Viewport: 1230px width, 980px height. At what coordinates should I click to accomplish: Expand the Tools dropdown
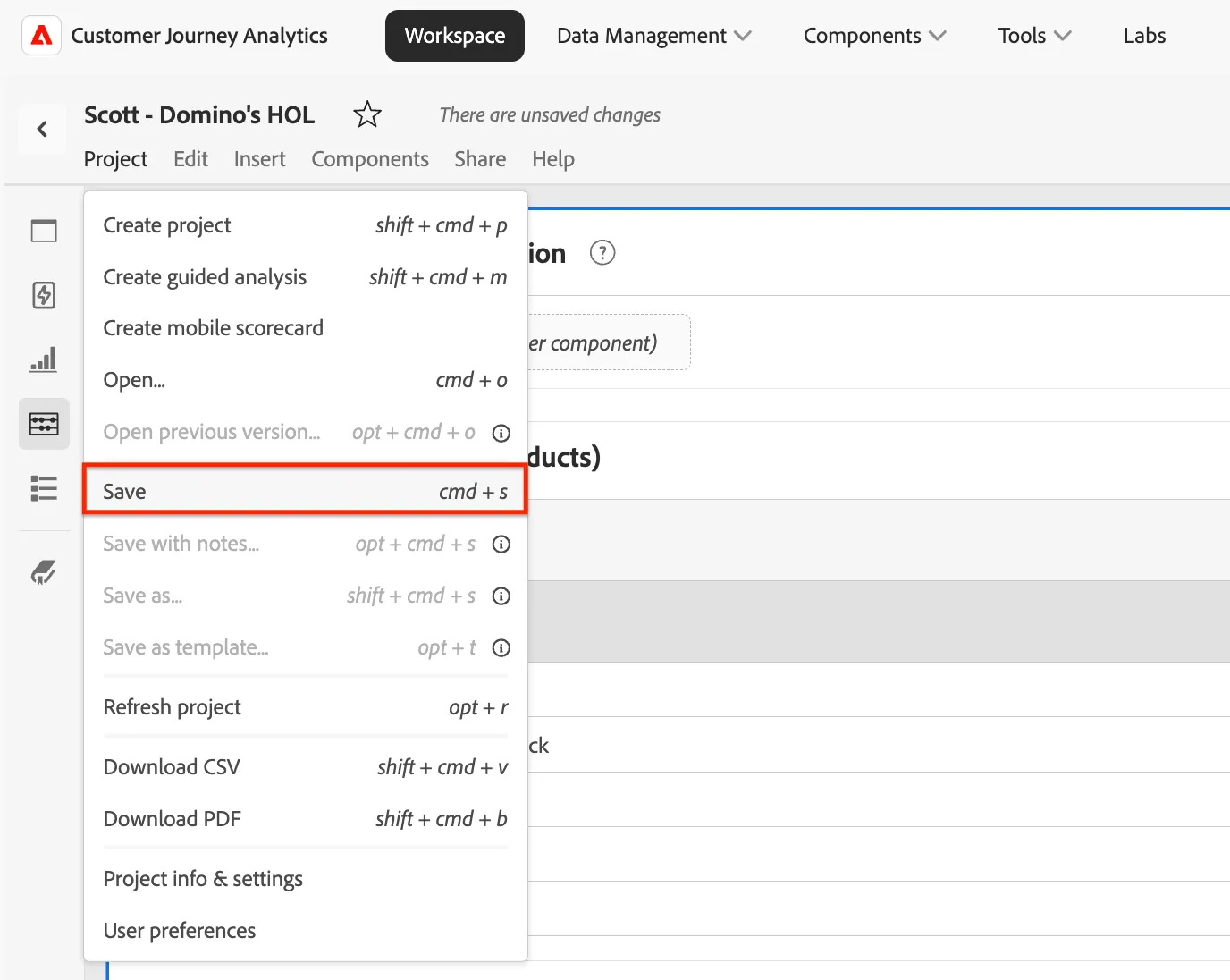[x=1034, y=36]
